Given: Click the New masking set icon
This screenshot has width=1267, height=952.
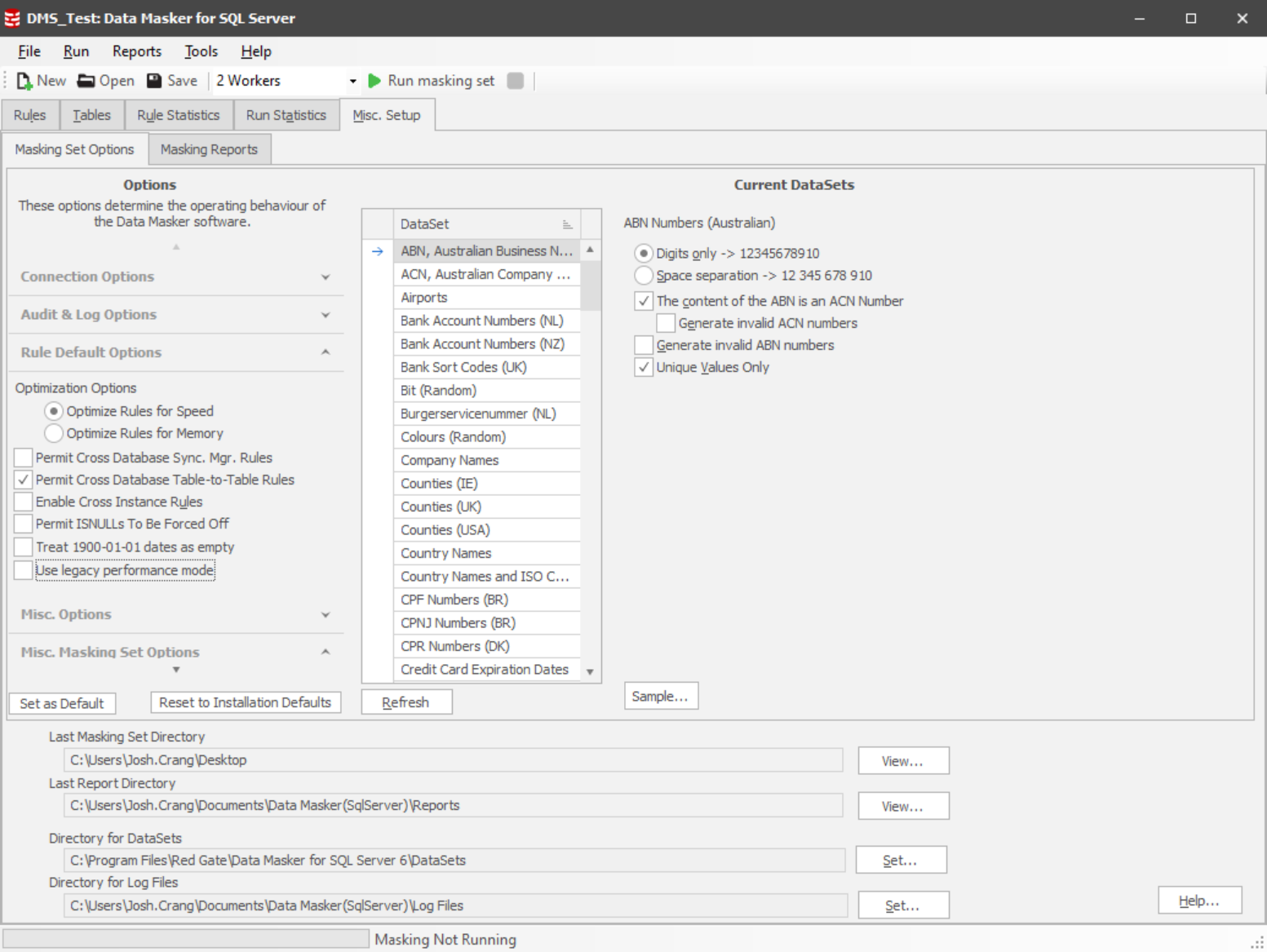Looking at the screenshot, I should [24, 81].
